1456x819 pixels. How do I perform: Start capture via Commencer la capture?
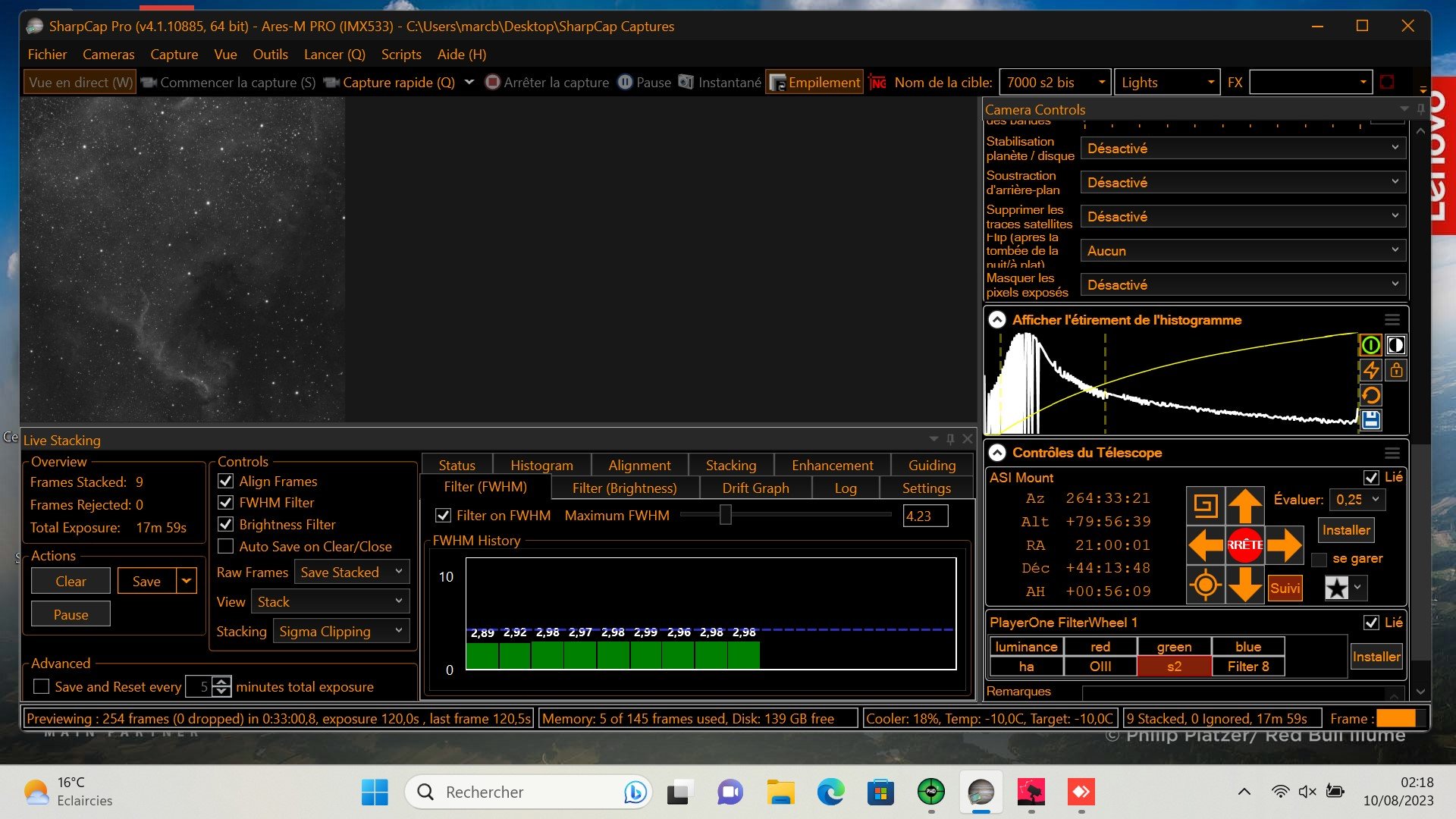click(x=228, y=83)
